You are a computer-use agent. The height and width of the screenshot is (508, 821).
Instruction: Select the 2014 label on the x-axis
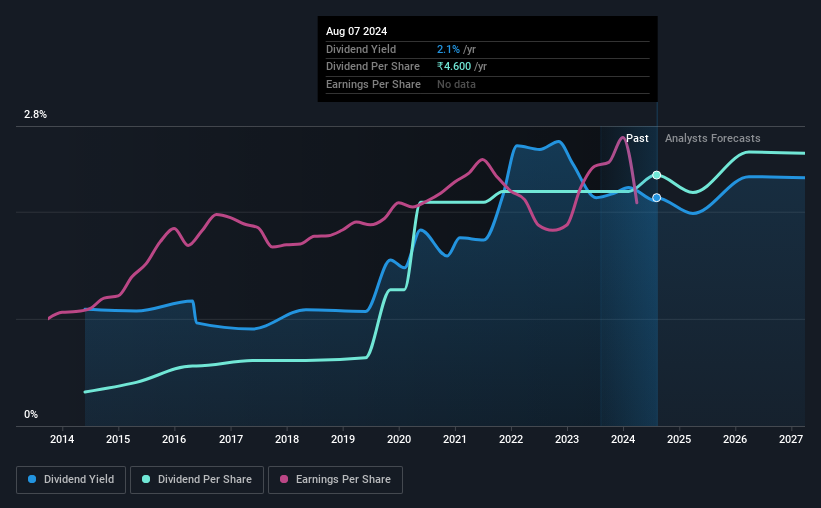(62, 439)
